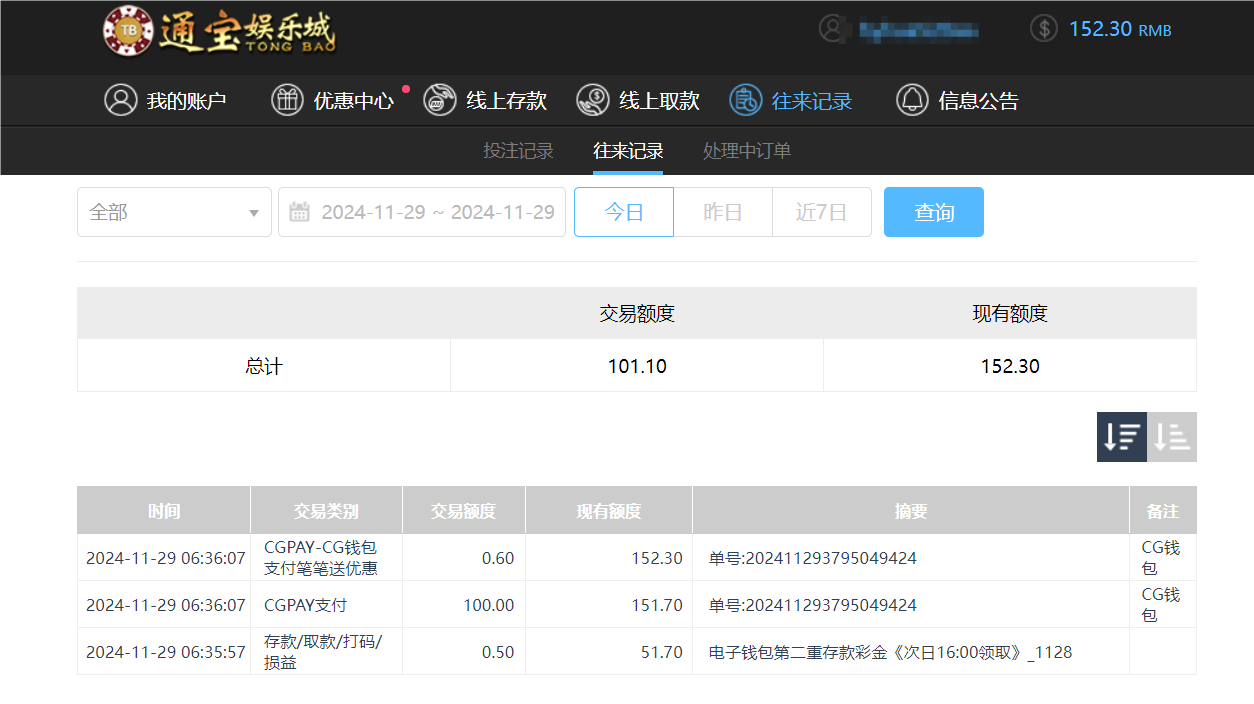Click the 信息公告 announcements bell icon
Screen dimensions: 1254x704
(x=912, y=100)
